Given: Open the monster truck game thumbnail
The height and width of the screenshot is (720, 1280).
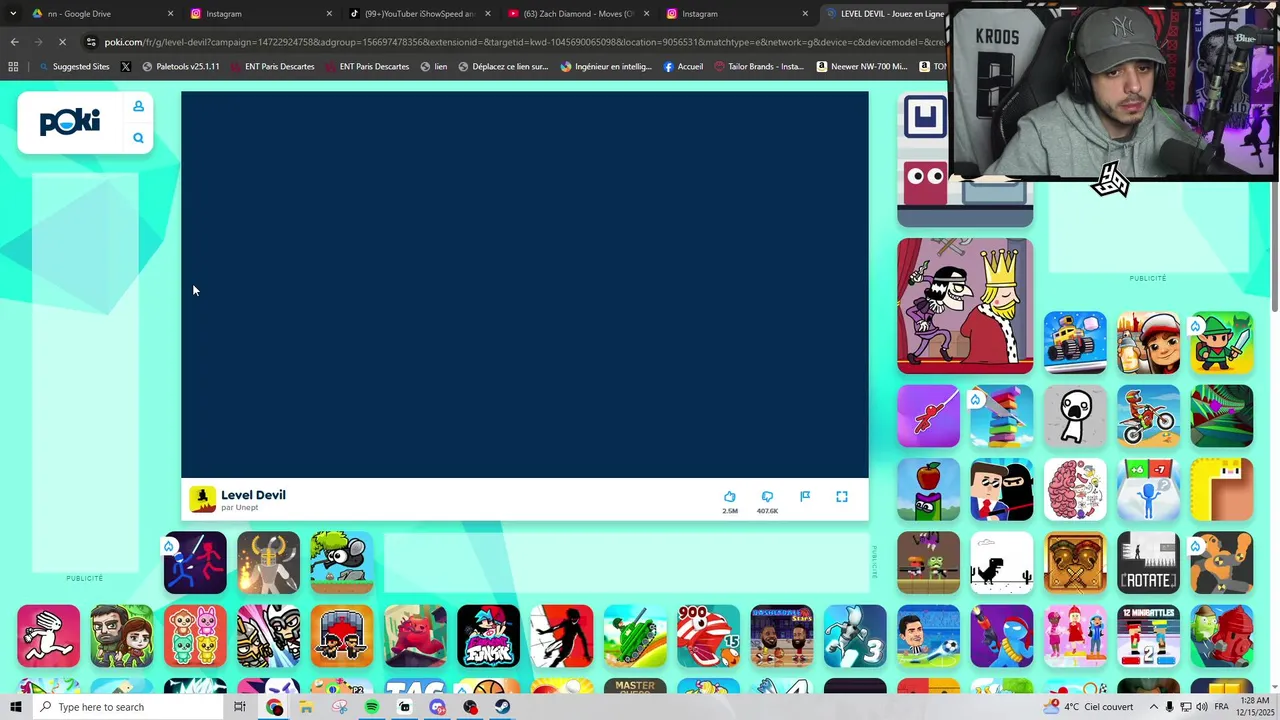Looking at the screenshot, I should [1075, 343].
